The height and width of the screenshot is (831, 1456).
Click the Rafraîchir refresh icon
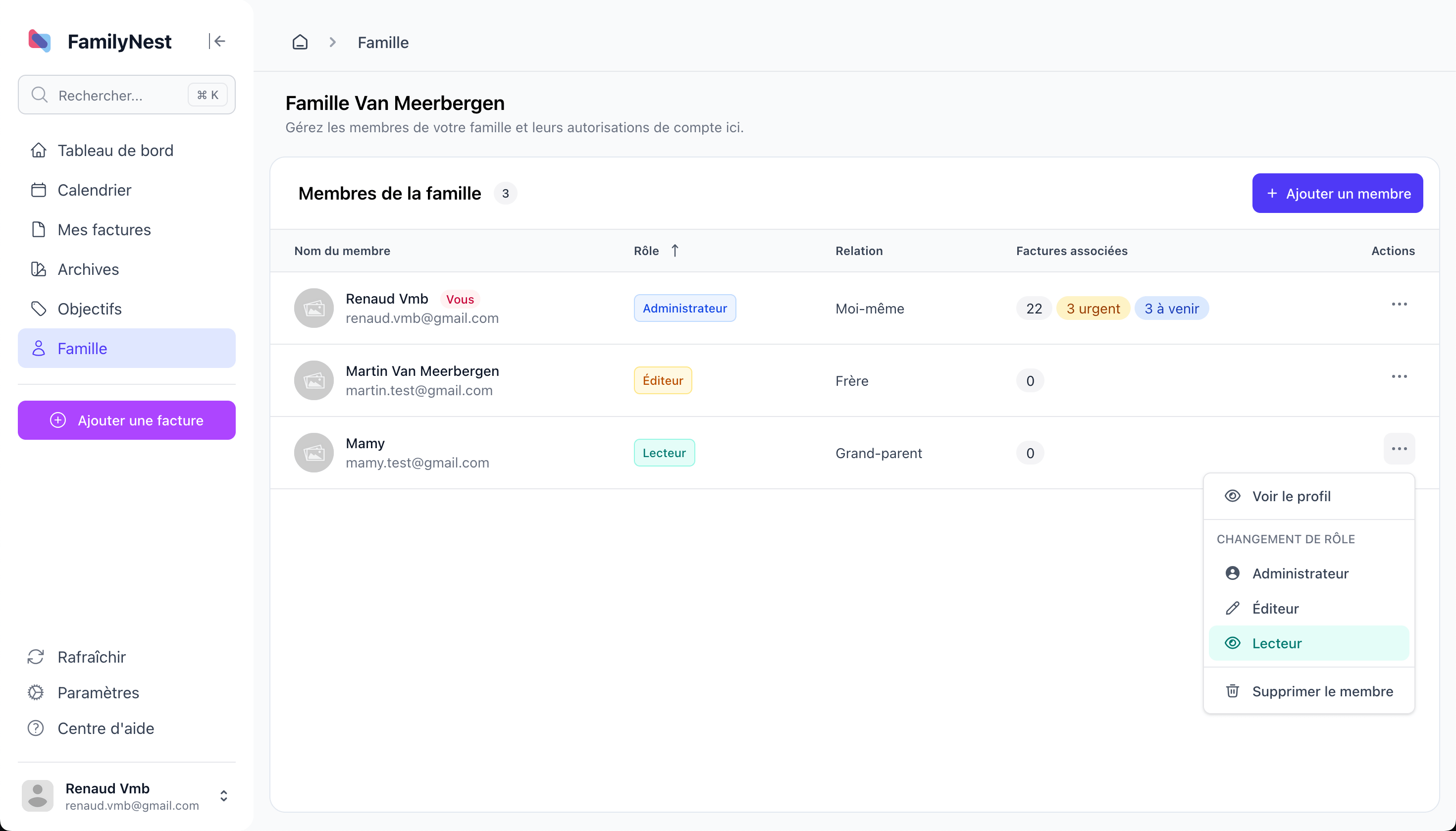(x=36, y=657)
